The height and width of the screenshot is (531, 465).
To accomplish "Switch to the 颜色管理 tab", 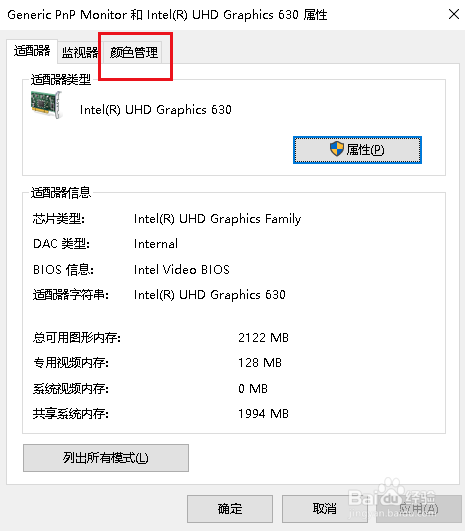I will (x=134, y=52).
